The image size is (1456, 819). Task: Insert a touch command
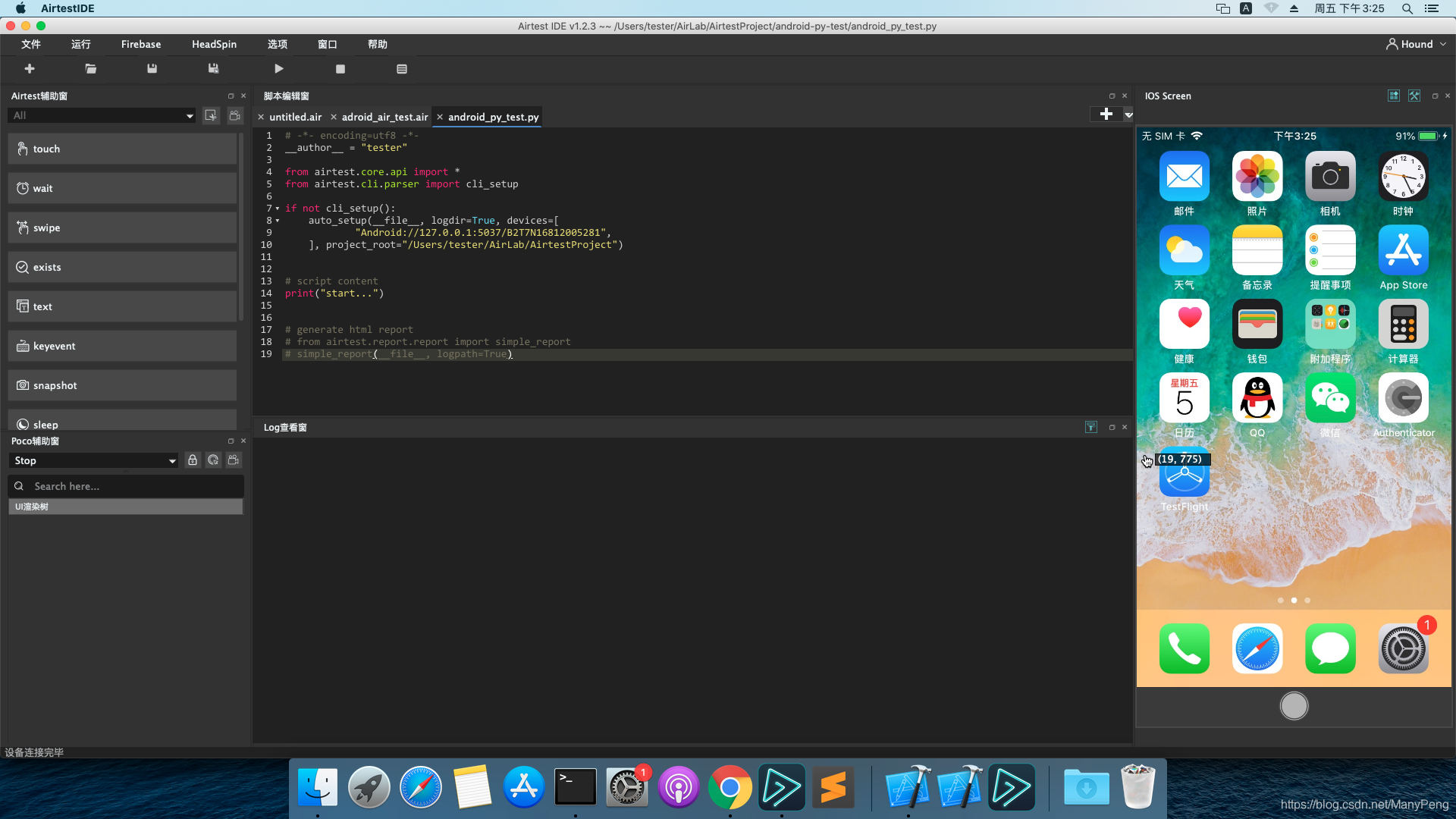point(122,149)
